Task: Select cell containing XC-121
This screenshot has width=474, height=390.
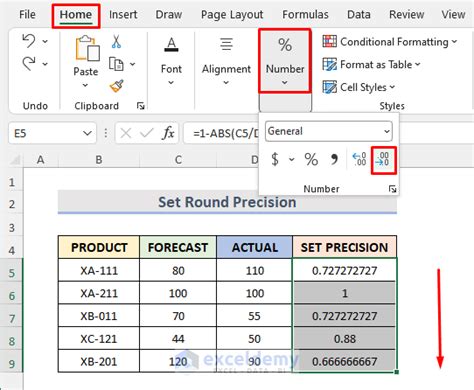Action: click(x=99, y=339)
